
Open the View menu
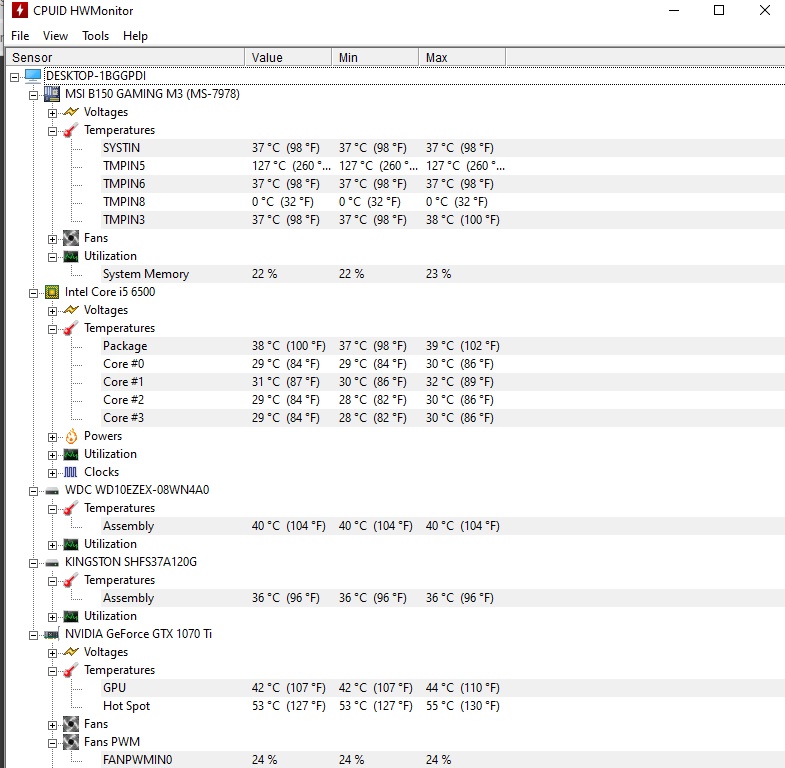click(x=55, y=36)
